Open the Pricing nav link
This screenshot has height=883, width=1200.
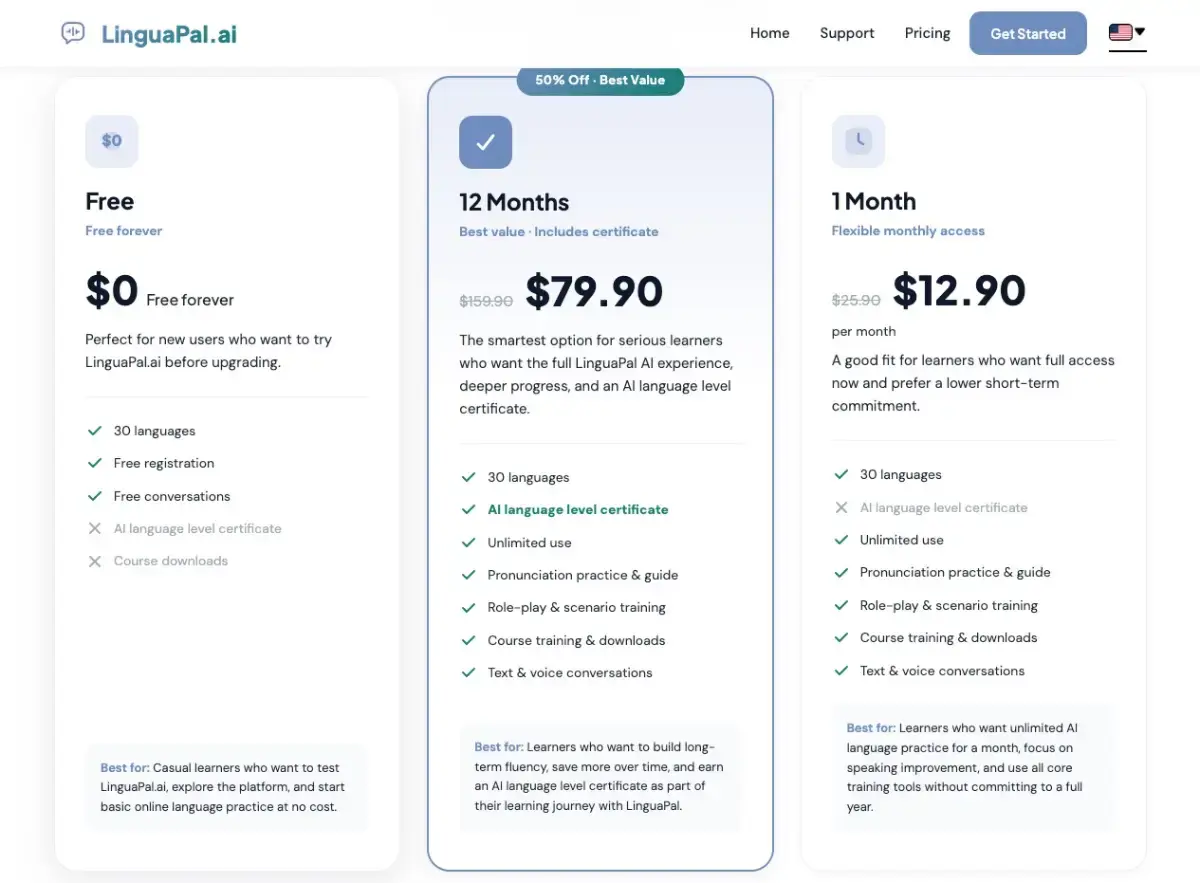pyautogui.click(x=928, y=33)
